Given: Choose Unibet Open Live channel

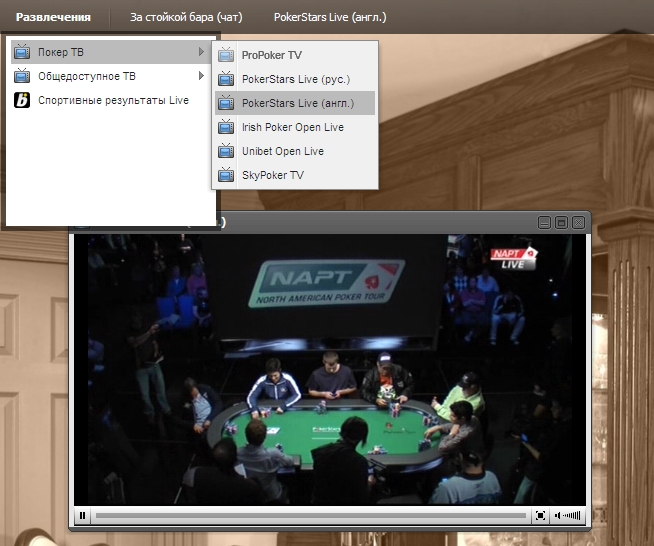Looking at the screenshot, I should (x=295, y=151).
